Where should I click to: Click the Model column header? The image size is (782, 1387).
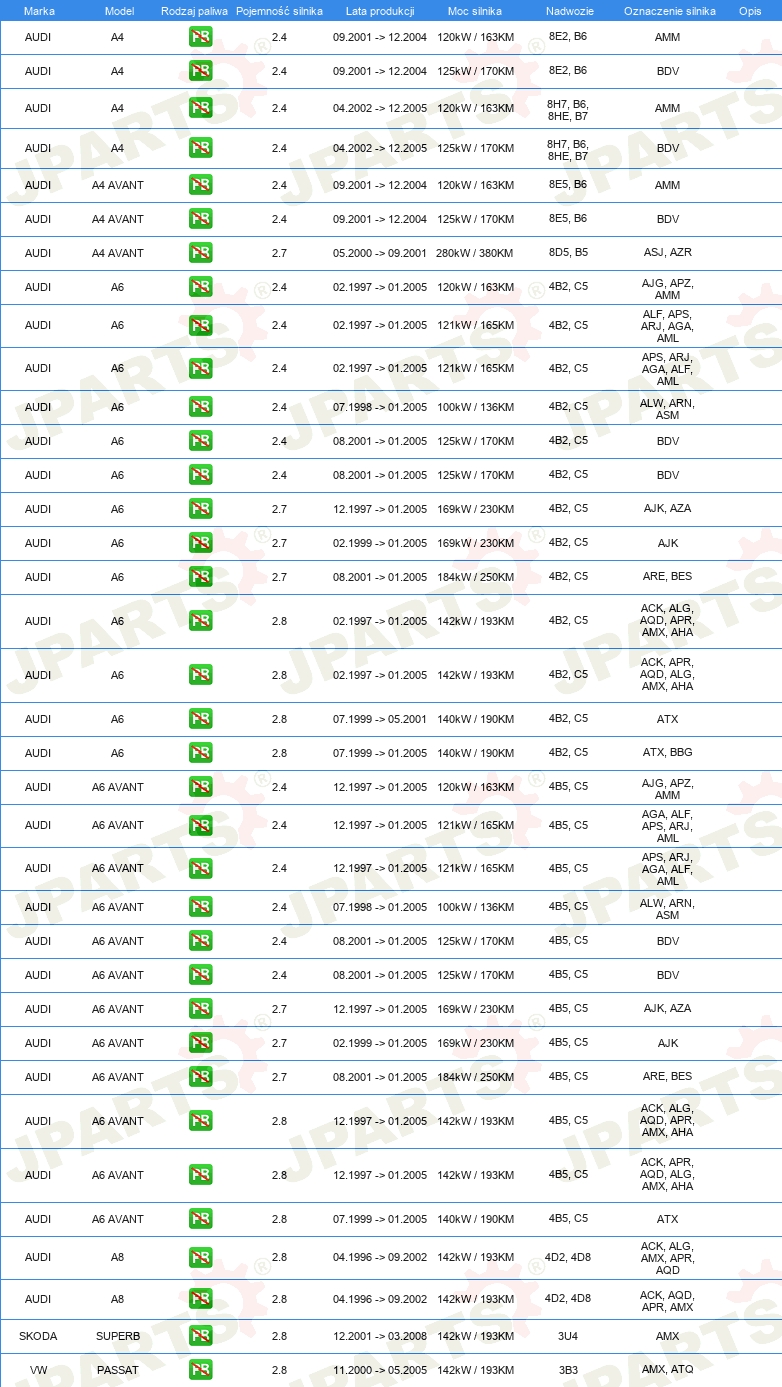119,11
